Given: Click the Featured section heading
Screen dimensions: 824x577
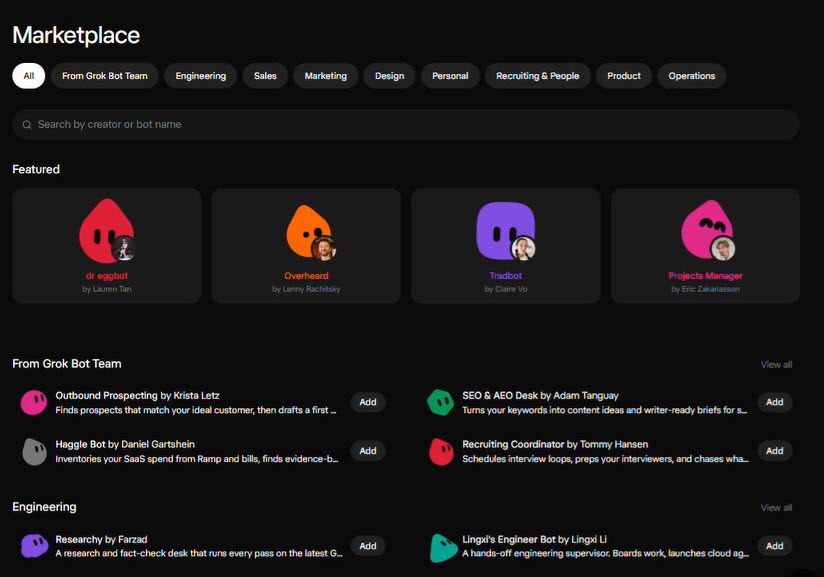Looking at the screenshot, I should coord(36,169).
